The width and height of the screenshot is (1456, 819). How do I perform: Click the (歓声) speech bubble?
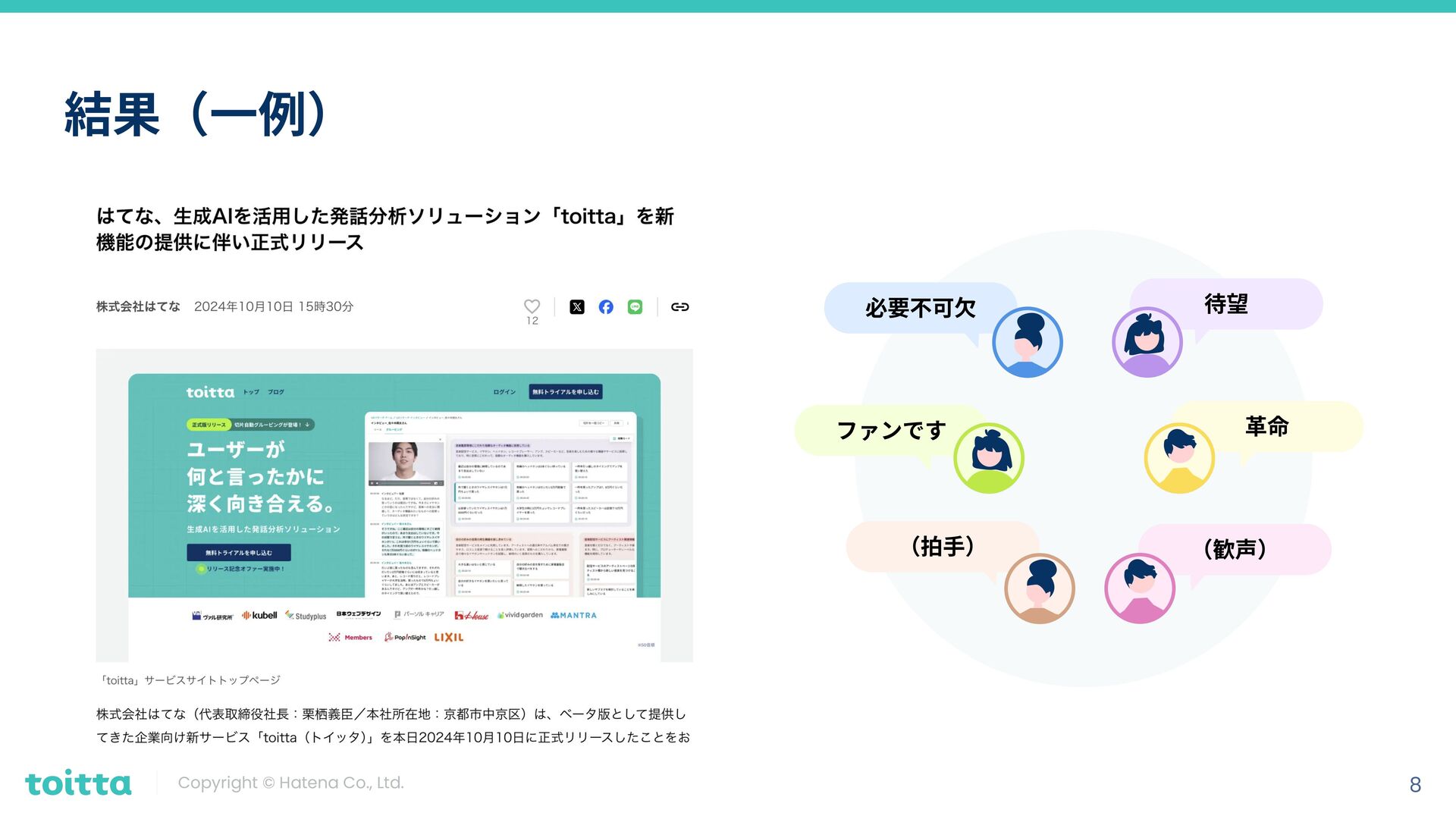(x=1235, y=549)
